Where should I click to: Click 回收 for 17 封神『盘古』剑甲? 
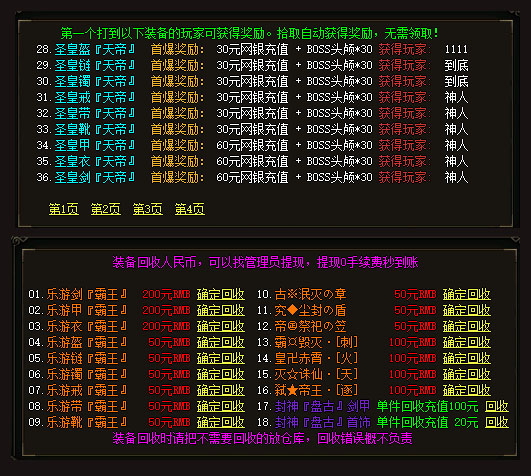[x=497, y=406]
